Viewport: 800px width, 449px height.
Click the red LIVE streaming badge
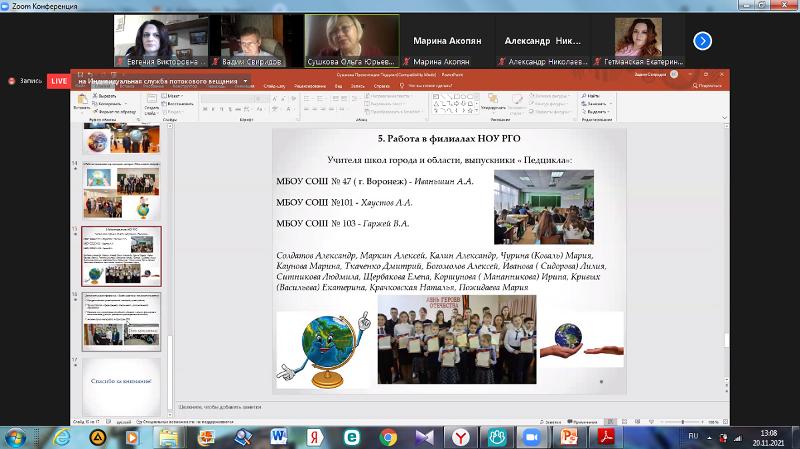click(58, 80)
